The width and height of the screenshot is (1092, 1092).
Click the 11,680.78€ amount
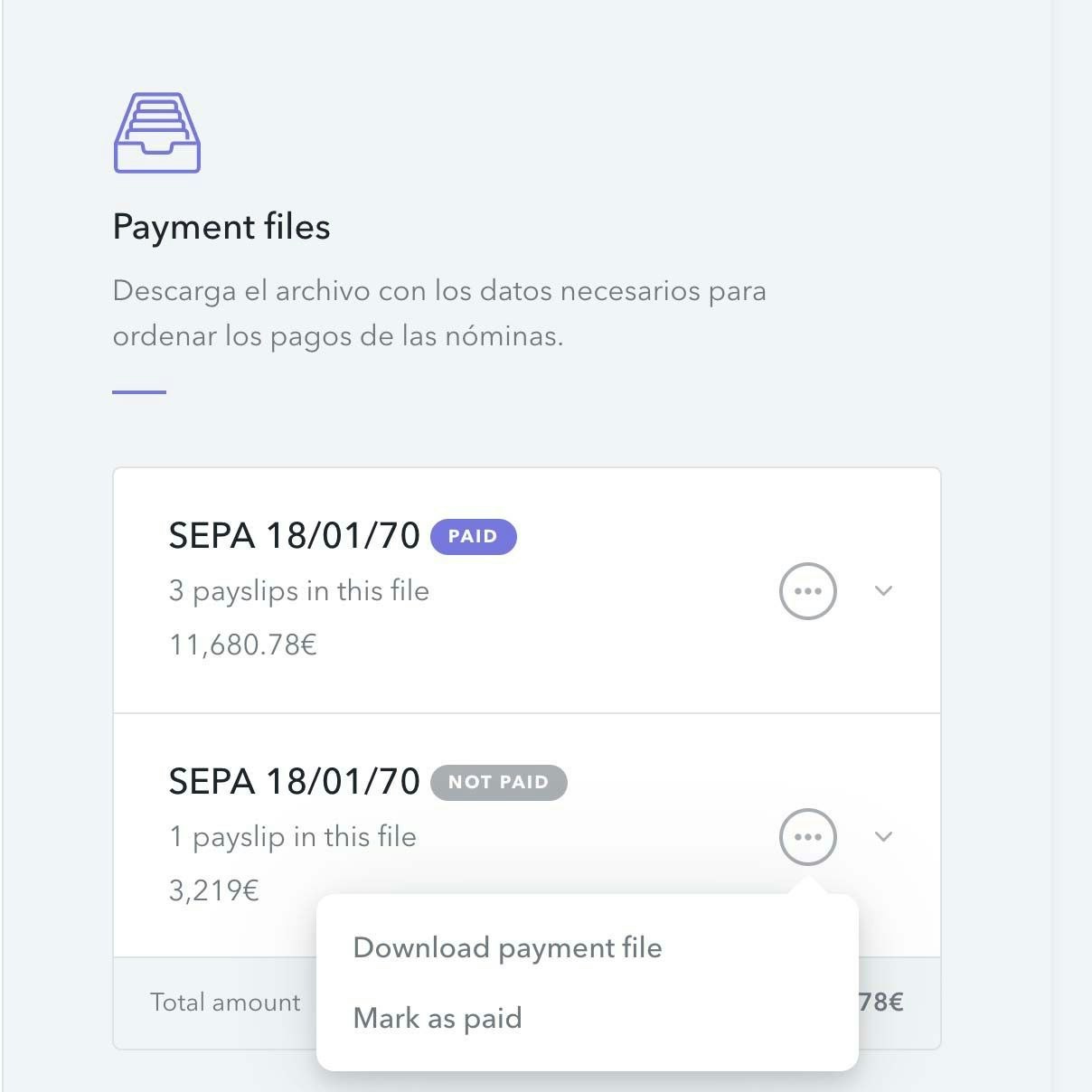(242, 645)
